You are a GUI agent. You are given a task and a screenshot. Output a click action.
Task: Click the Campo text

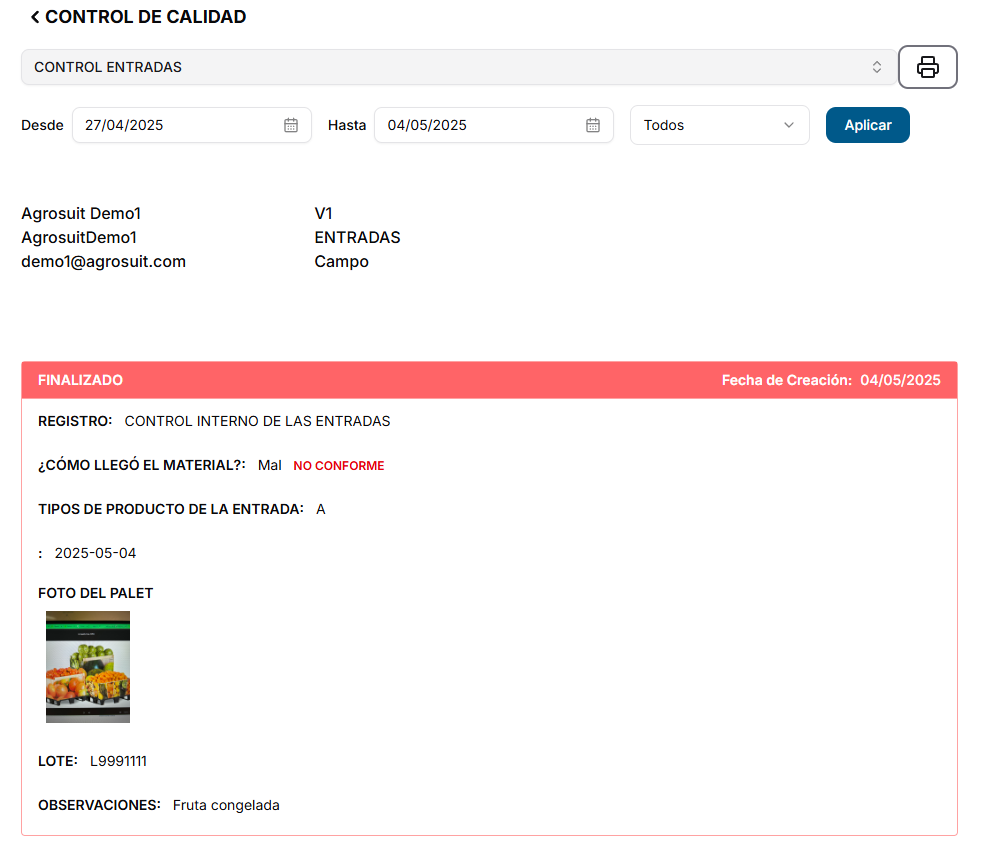(x=342, y=261)
